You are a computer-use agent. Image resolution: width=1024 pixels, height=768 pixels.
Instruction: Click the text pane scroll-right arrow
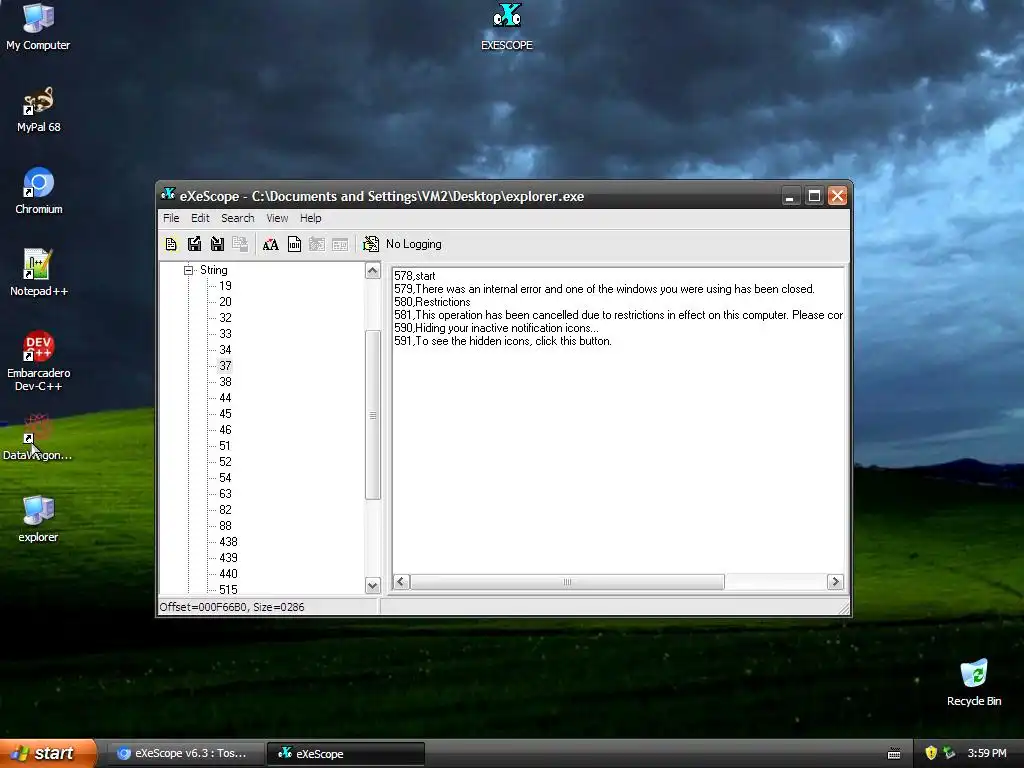pos(835,582)
